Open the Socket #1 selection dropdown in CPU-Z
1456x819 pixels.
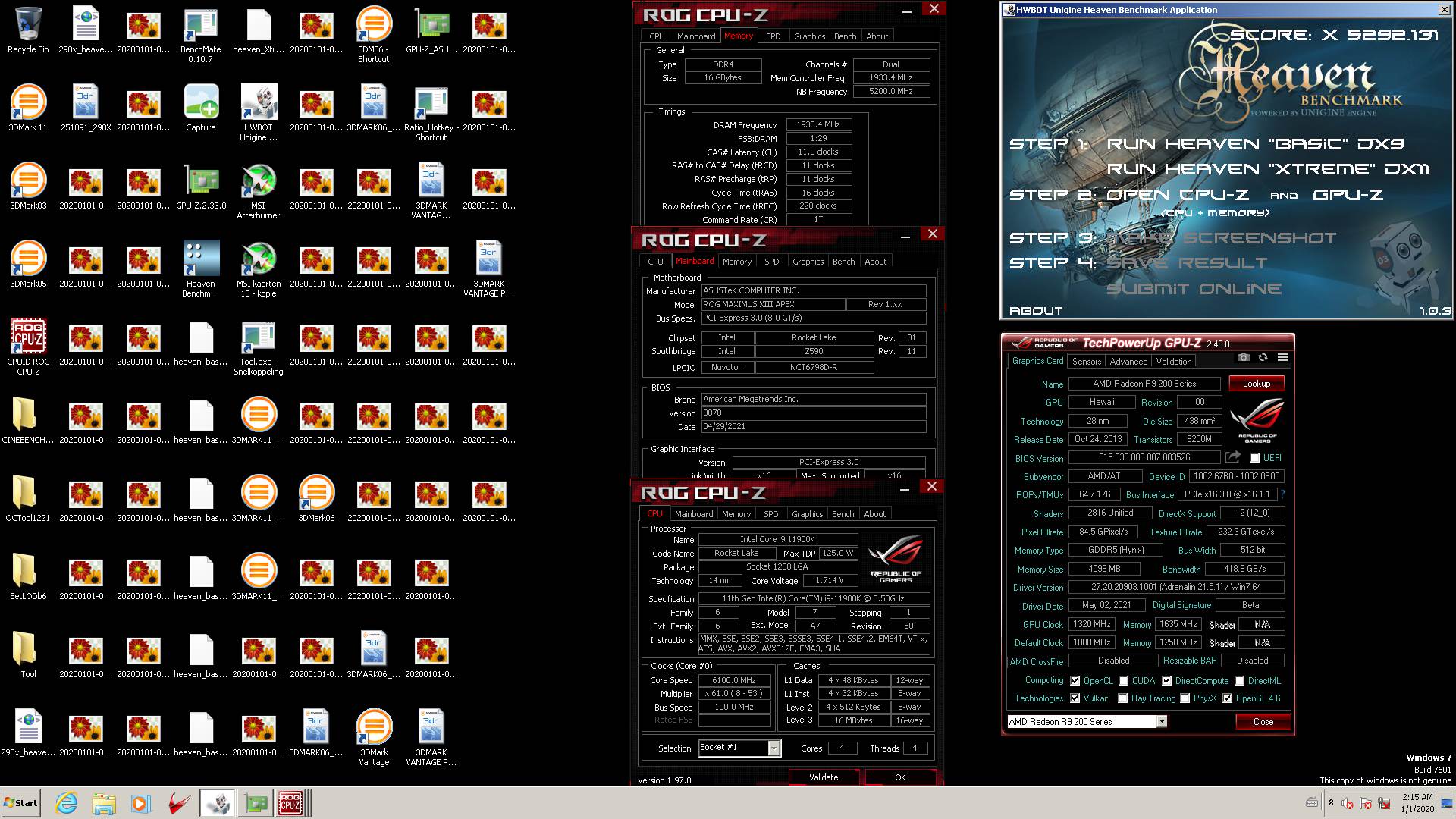[773, 748]
